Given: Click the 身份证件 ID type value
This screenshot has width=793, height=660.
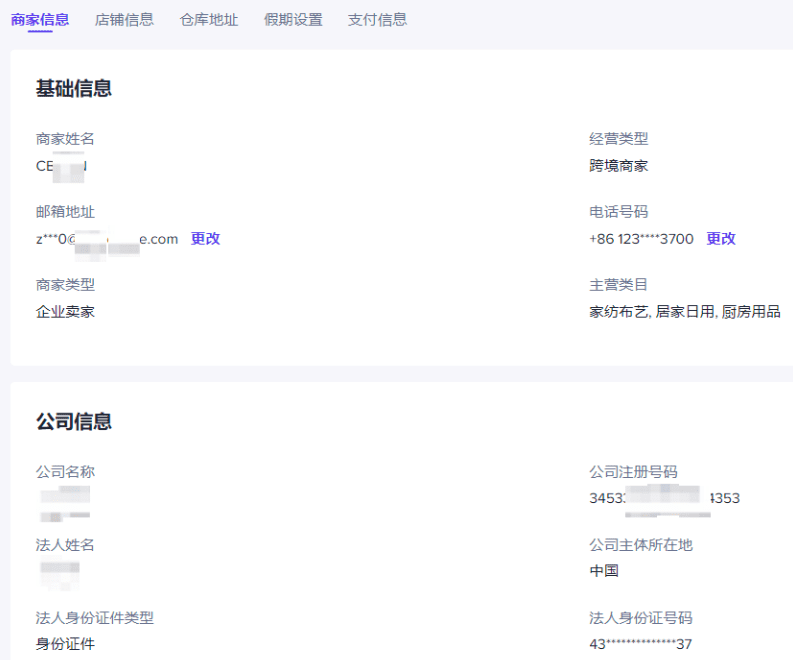Looking at the screenshot, I should tap(65, 644).
